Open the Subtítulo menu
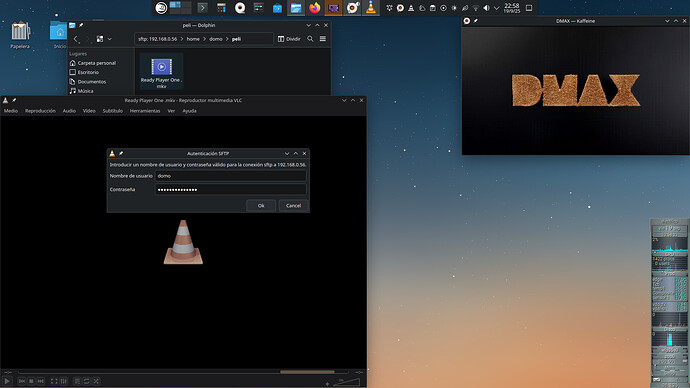 coord(113,111)
